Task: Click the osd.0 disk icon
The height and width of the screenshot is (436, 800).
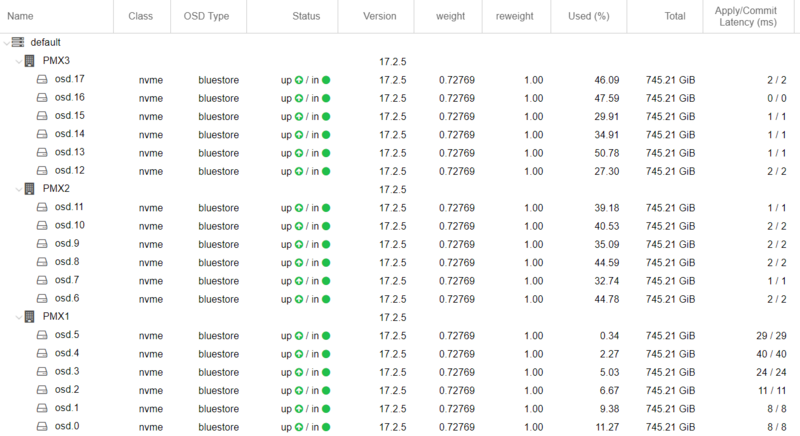Action: coord(42,426)
